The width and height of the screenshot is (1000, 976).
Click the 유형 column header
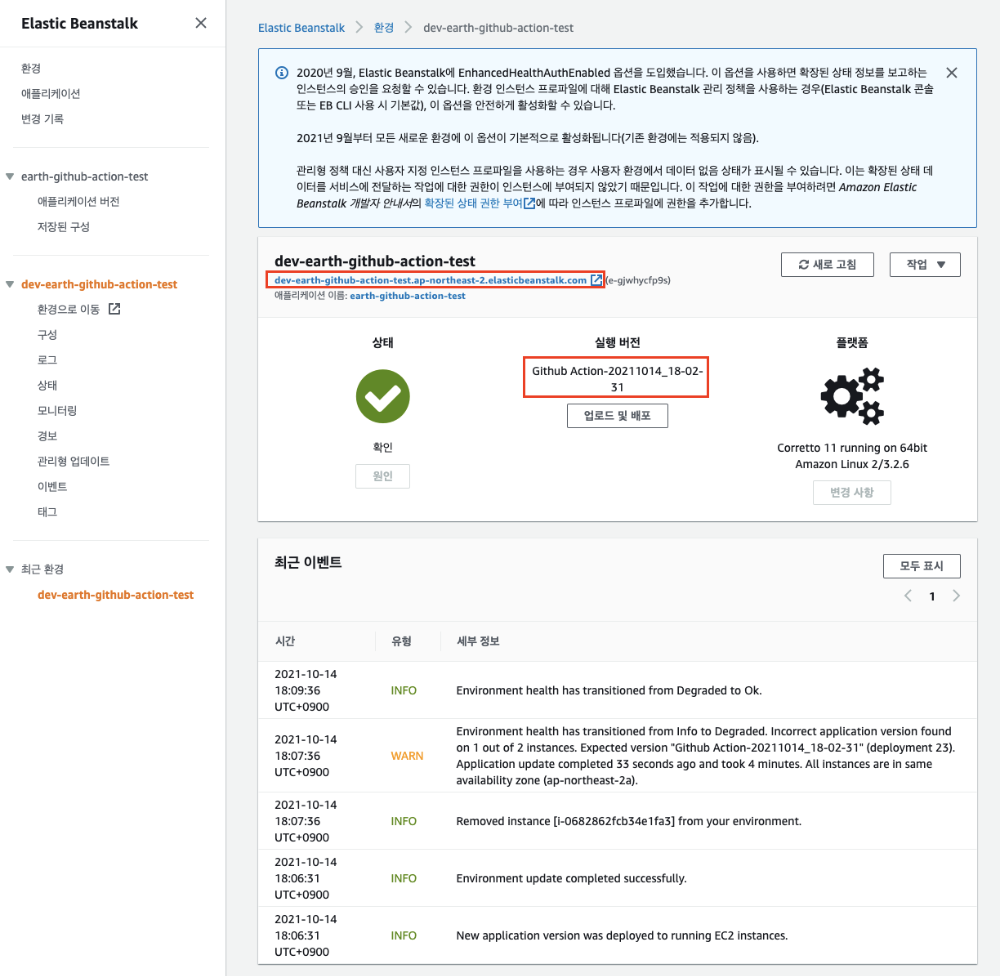tap(401, 641)
